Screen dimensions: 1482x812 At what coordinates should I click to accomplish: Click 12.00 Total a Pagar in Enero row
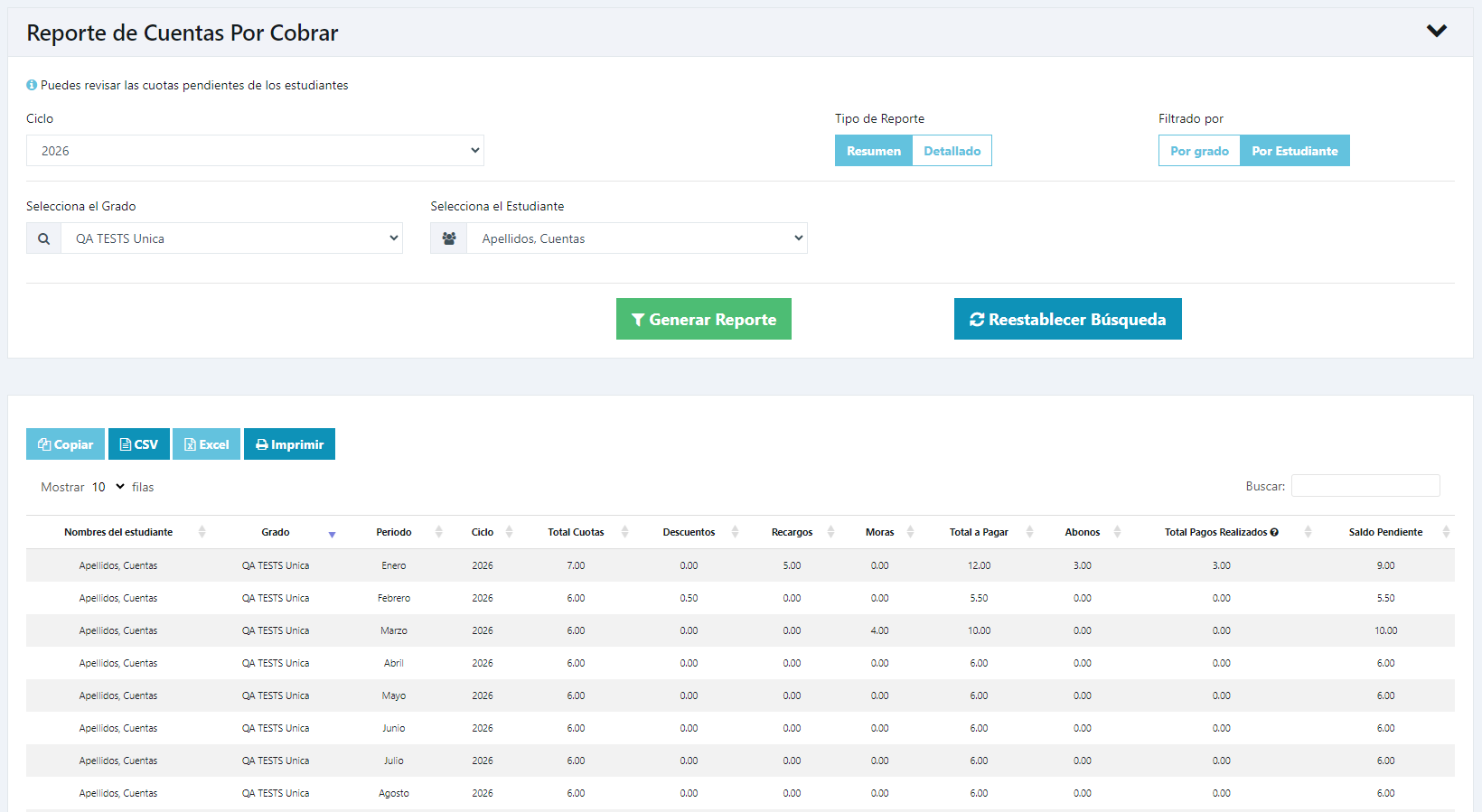pos(979,565)
